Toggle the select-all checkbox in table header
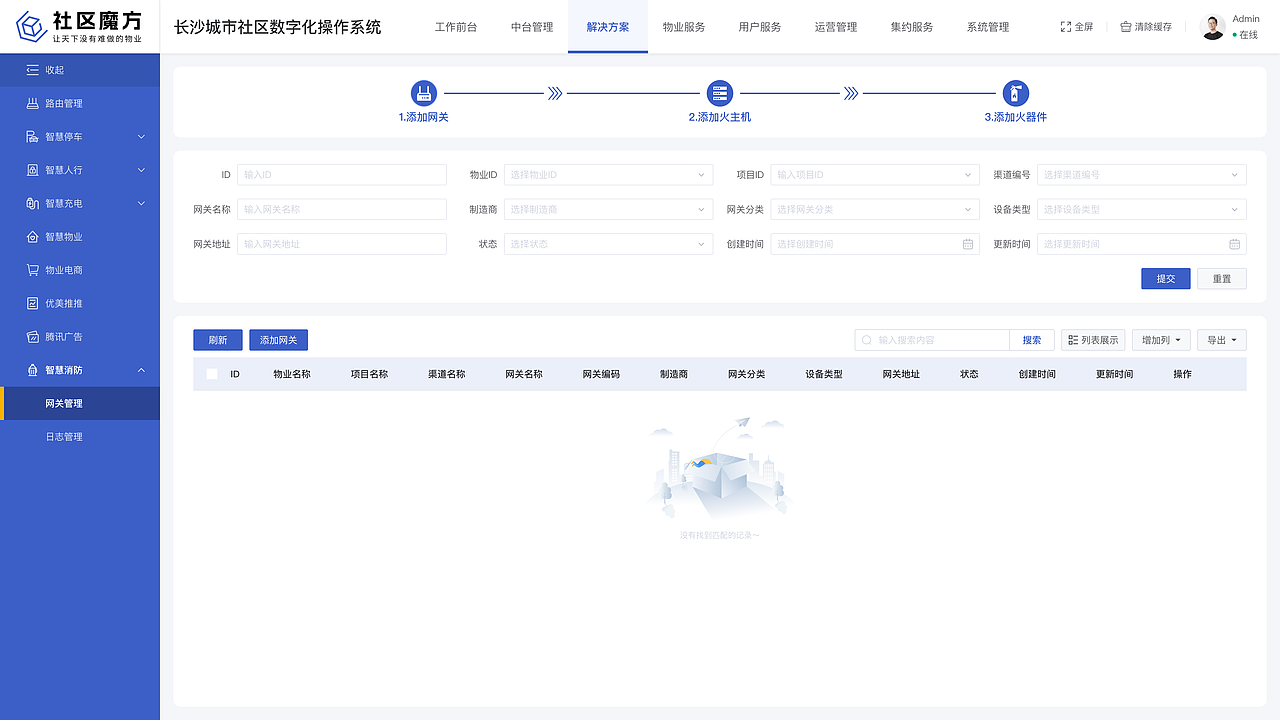The image size is (1280, 720). pos(213,373)
